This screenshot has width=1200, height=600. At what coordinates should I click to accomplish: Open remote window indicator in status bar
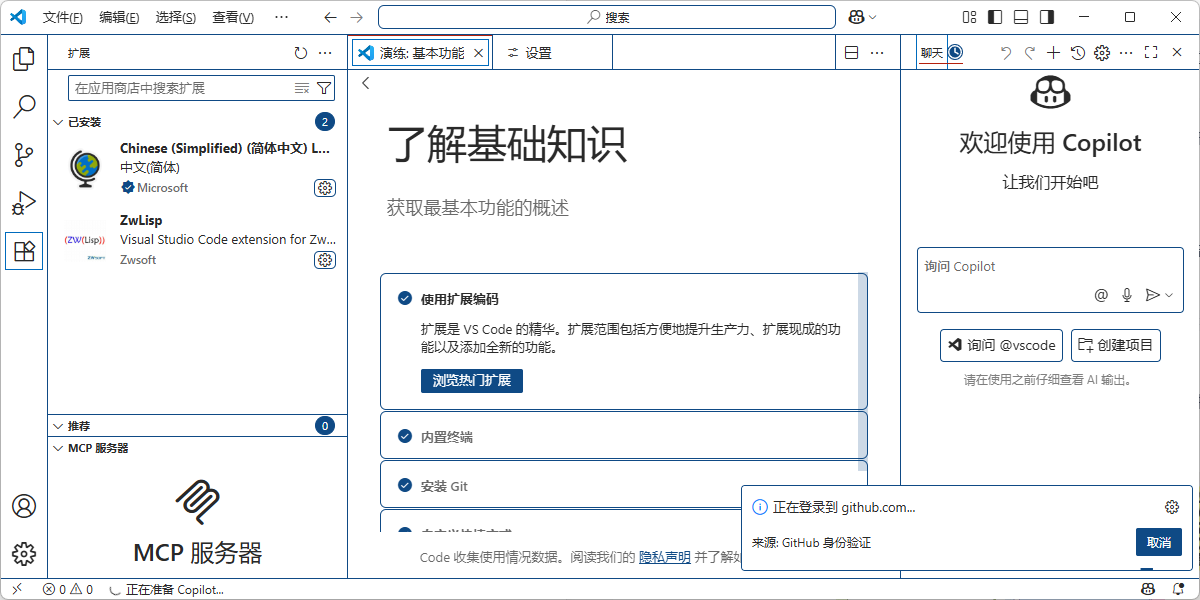pos(16,589)
